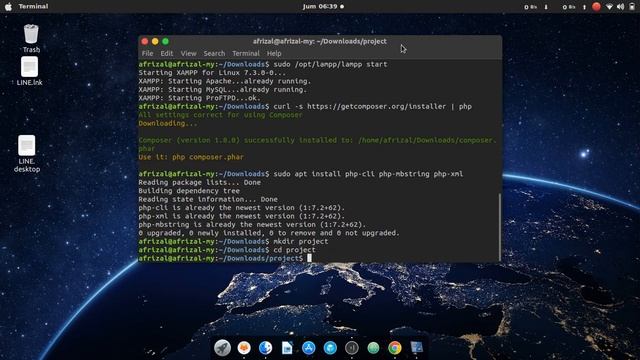The image size is (640, 360).
Task: Open the battery status icon
Action: tap(632, 7)
